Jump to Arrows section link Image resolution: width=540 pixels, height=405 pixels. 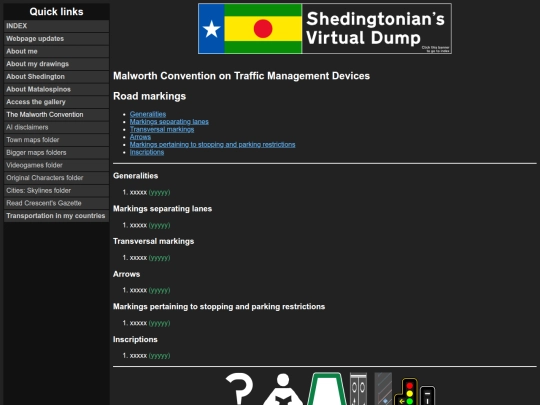140,137
